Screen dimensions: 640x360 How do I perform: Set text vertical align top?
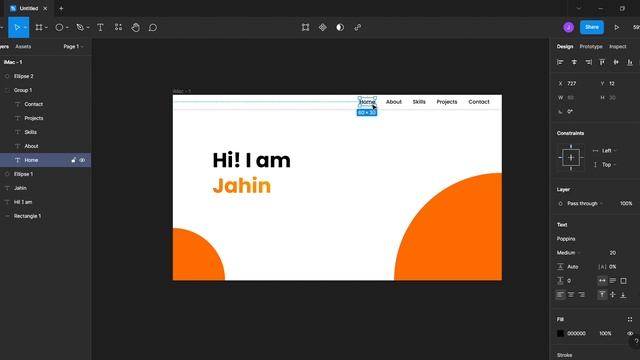[602, 294]
